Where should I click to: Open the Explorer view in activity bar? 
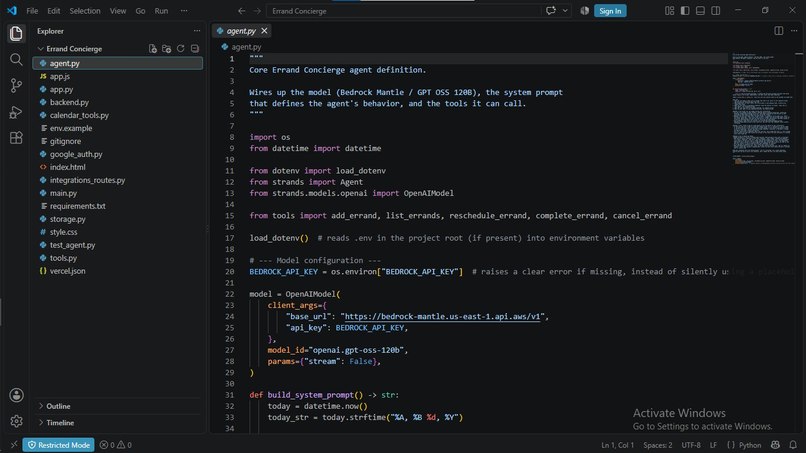click(16, 33)
